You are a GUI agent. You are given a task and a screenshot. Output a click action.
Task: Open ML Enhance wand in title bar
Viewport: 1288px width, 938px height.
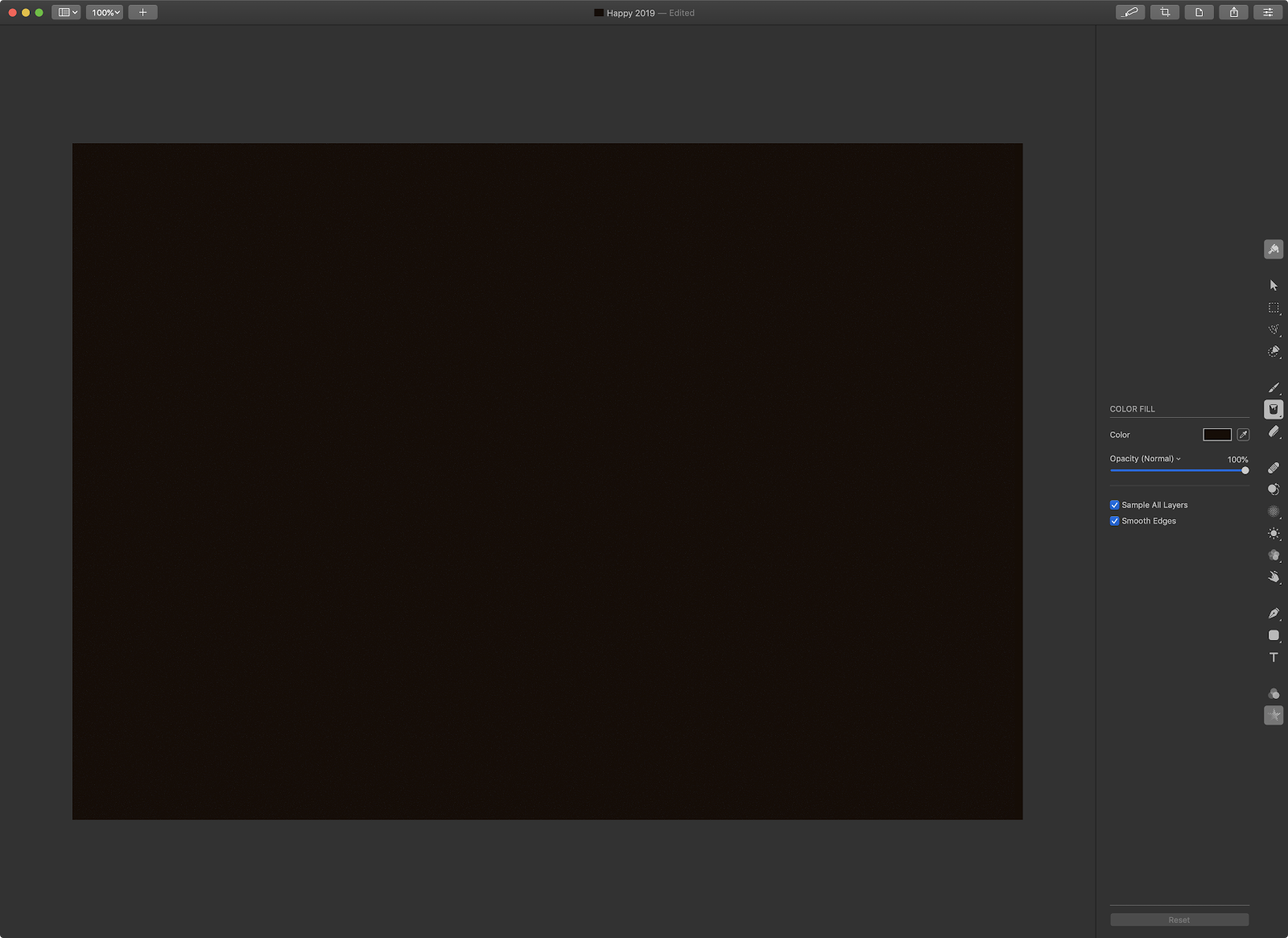pyautogui.click(x=1130, y=12)
